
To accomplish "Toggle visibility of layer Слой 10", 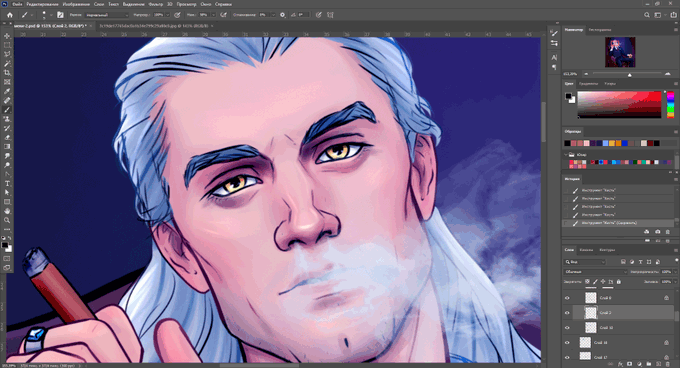I will 567,328.
